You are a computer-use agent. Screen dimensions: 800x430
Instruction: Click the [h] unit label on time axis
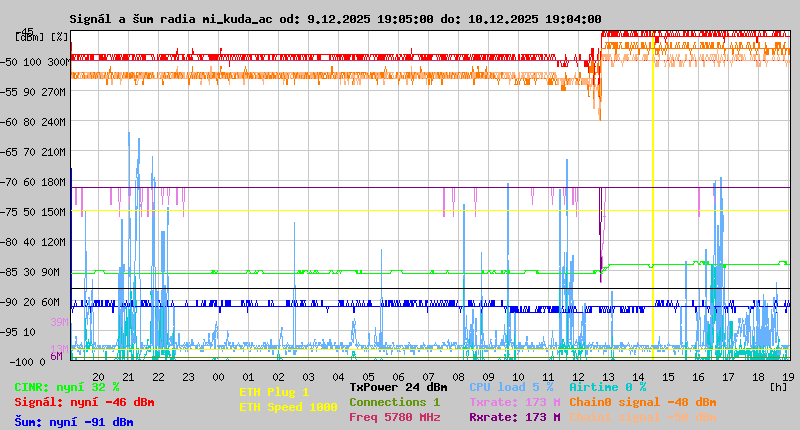[x=778, y=387]
